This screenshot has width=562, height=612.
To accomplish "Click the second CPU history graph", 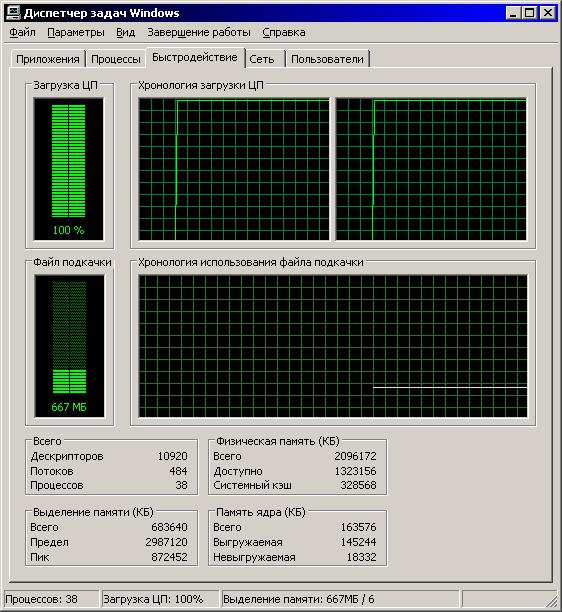I will coord(431,169).
